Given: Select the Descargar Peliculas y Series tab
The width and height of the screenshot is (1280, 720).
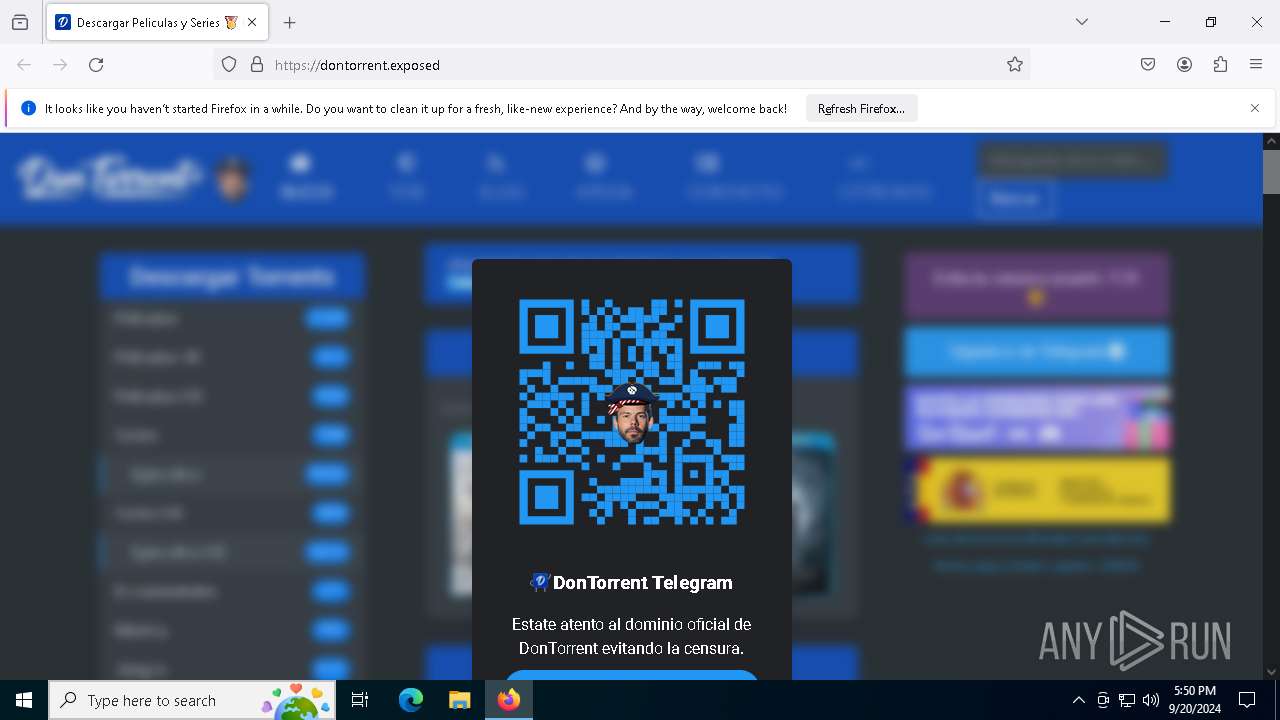Looking at the screenshot, I should [x=157, y=22].
